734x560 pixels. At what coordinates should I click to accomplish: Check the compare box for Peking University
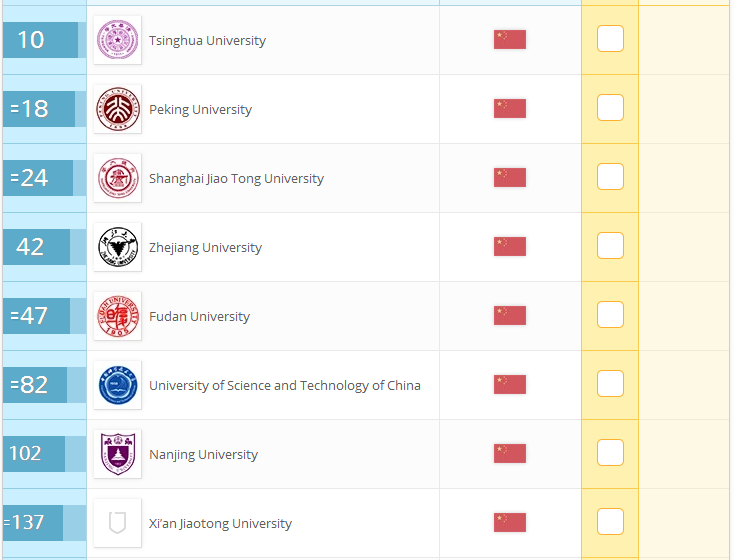pyautogui.click(x=610, y=107)
